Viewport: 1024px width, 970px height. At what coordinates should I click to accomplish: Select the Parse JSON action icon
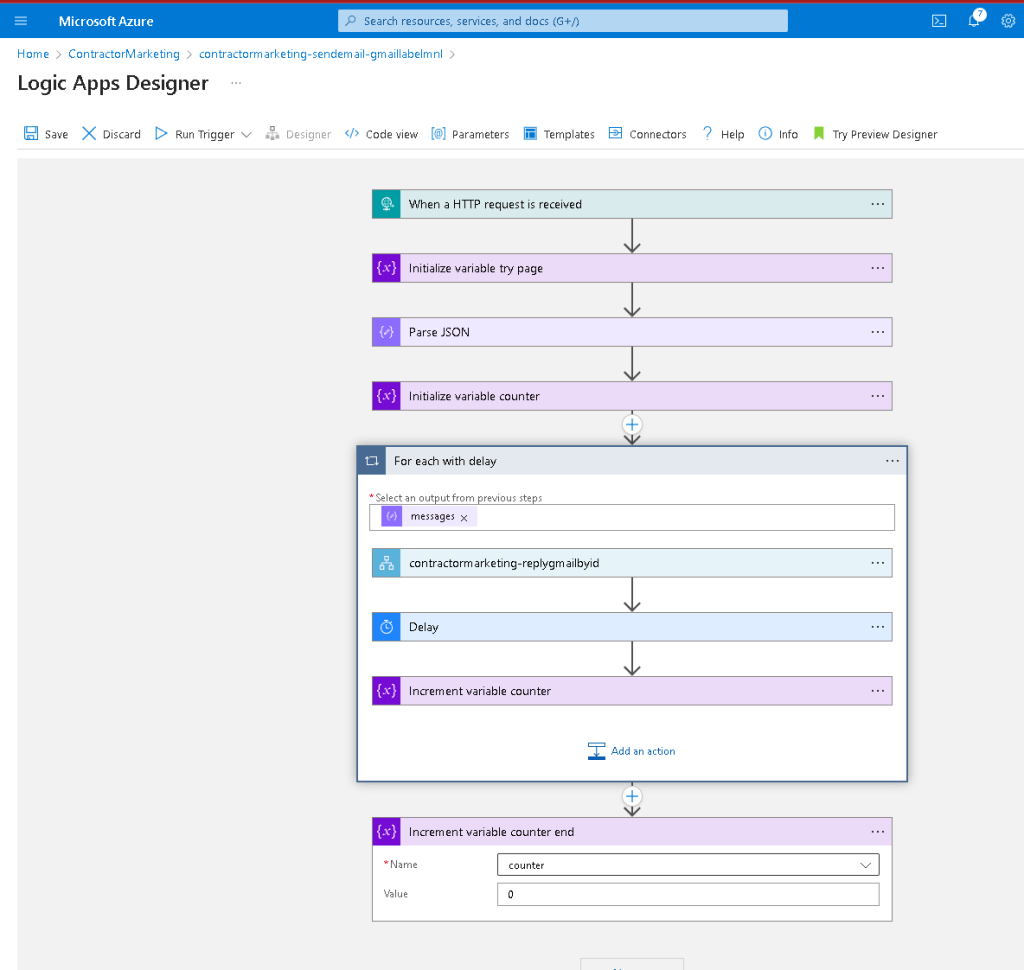point(387,332)
